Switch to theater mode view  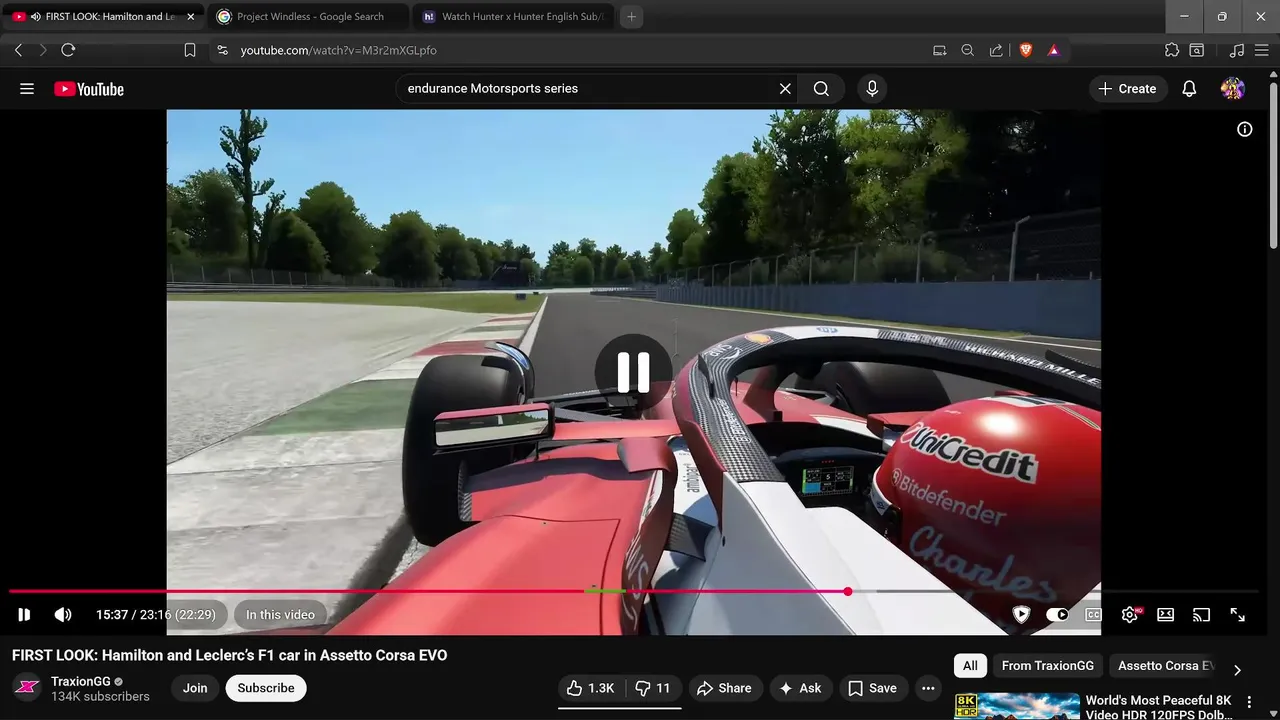point(1165,615)
